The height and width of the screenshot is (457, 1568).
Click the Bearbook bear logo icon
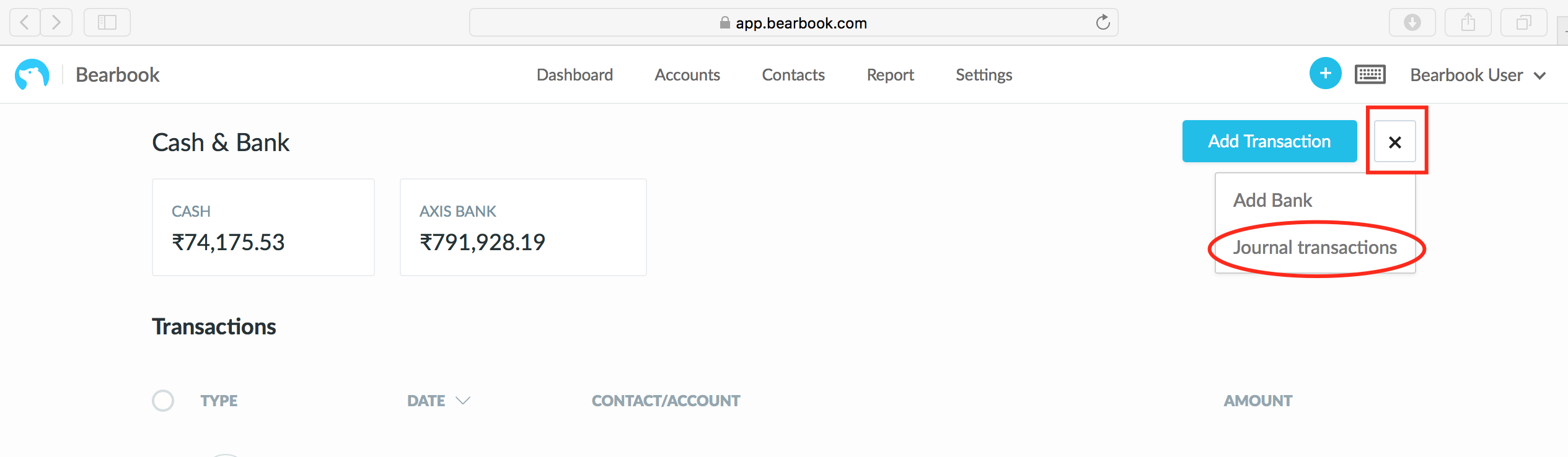click(32, 75)
